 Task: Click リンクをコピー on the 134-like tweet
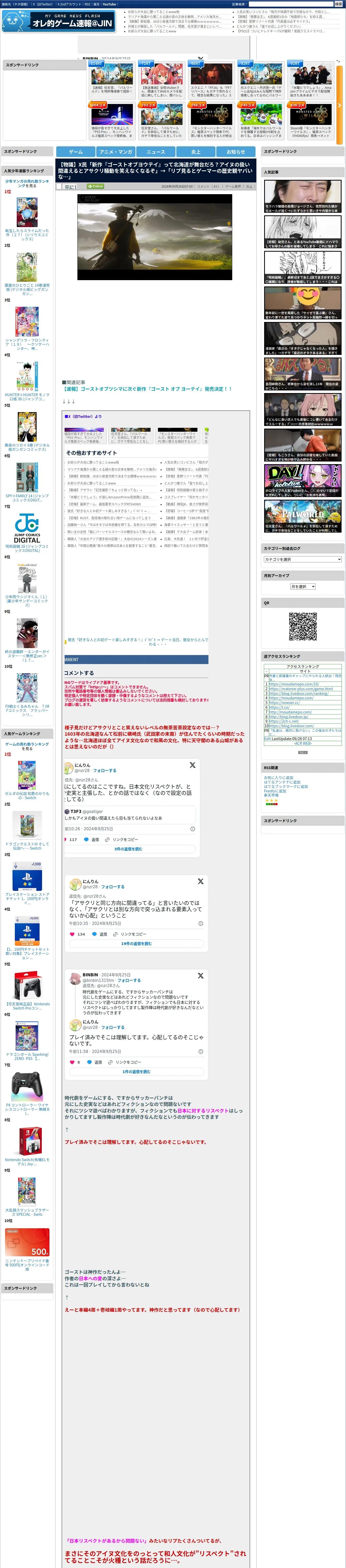[x=130, y=934]
